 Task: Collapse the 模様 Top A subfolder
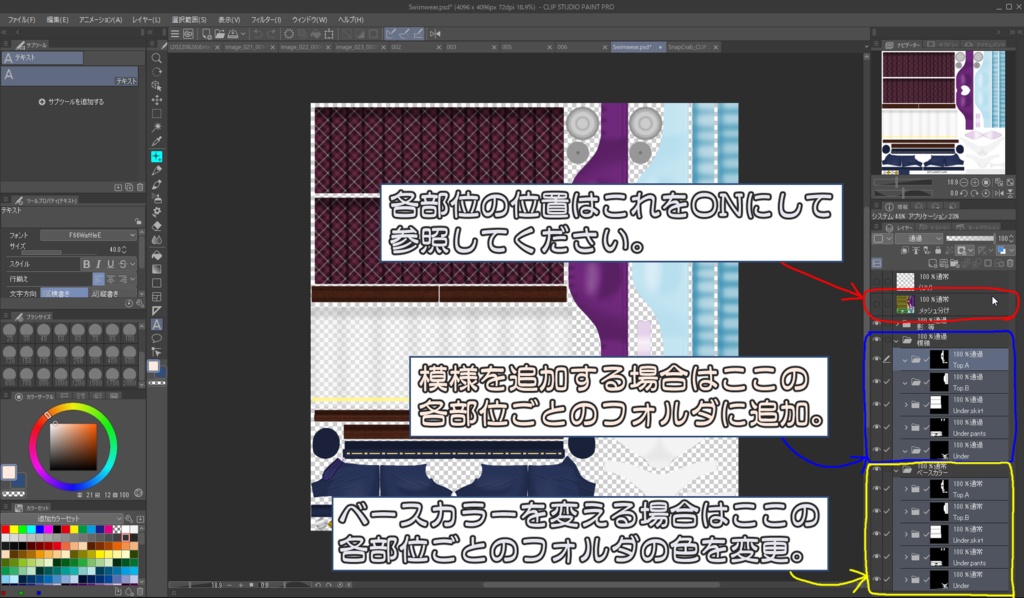905,359
